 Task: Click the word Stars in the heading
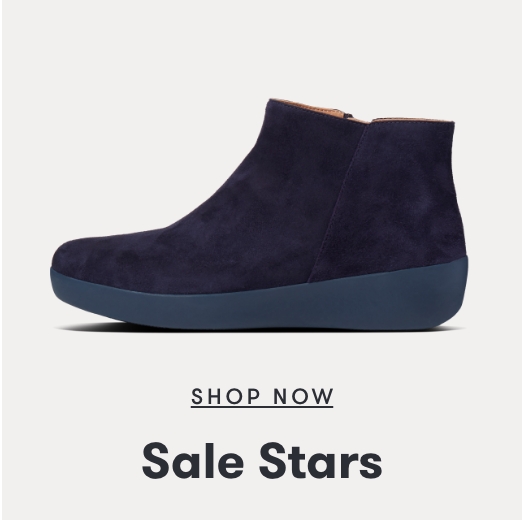pyautogui.click(x=321, y=461)
